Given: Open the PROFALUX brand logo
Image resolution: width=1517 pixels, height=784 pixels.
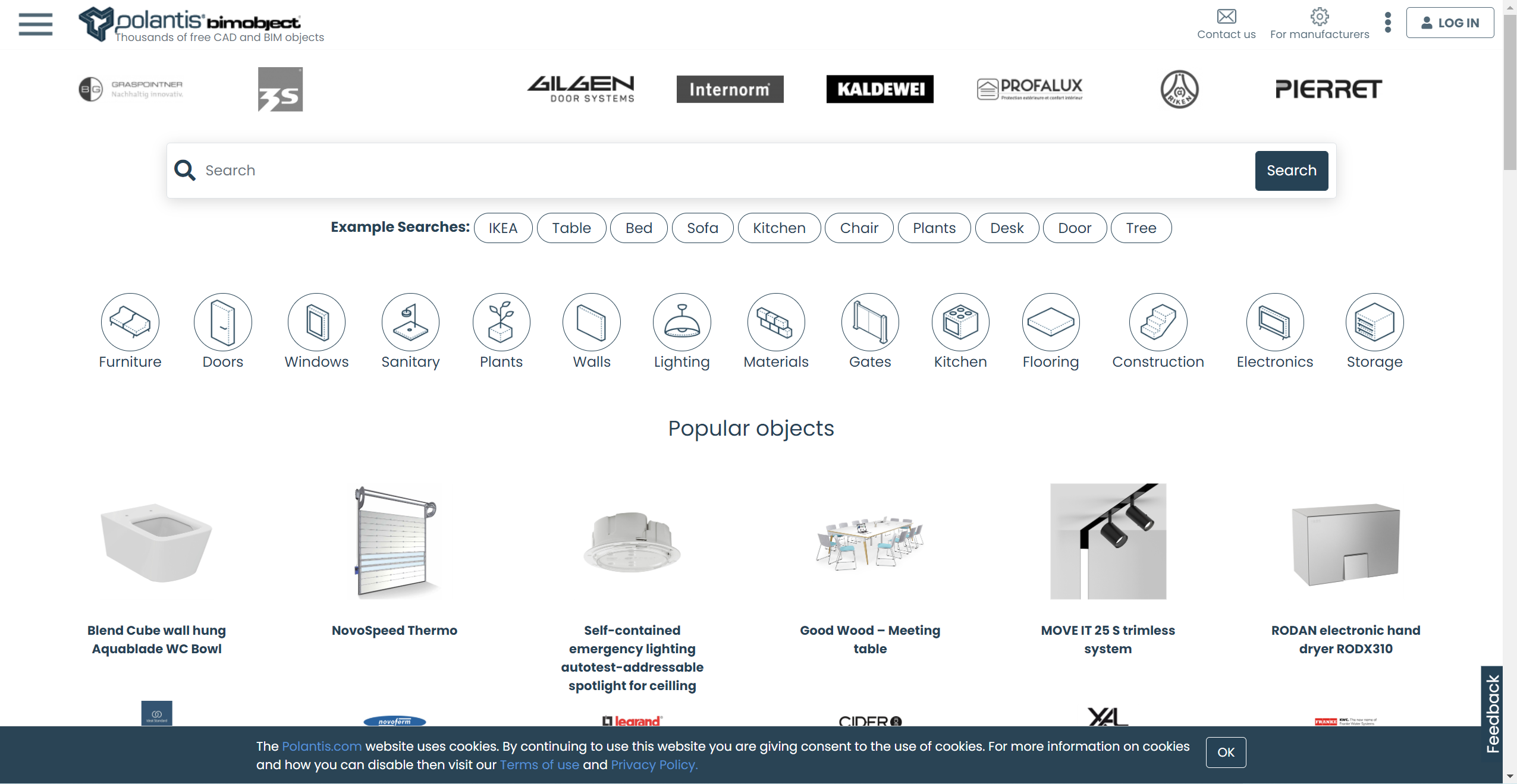Looking at the screenshot, I should coord(1030,89).
